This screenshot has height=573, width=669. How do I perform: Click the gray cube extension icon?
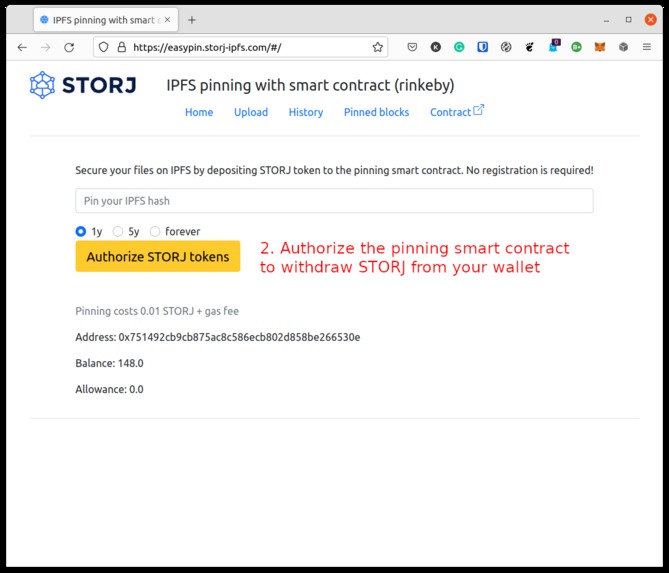pyautogui.click(x=623, y=47)
